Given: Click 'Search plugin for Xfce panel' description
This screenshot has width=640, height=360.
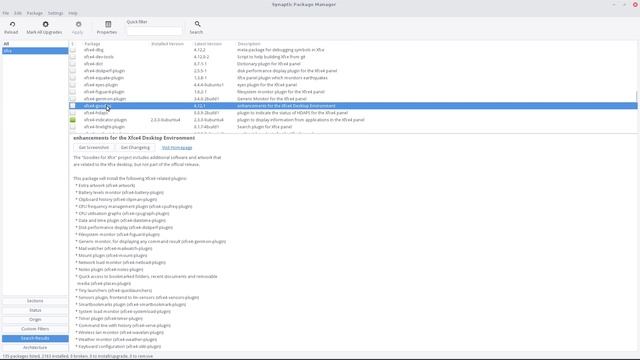Looking at the screenshot, I should [x=264, y=127].
